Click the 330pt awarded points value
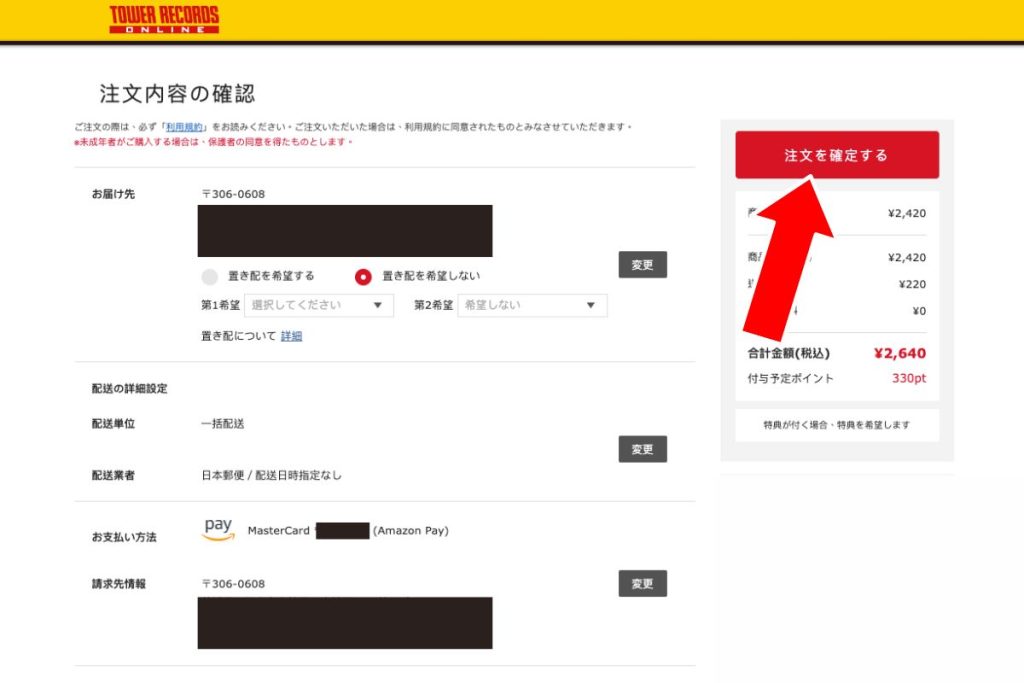The width and height of the screenshot is (1024, 683). 908,378
